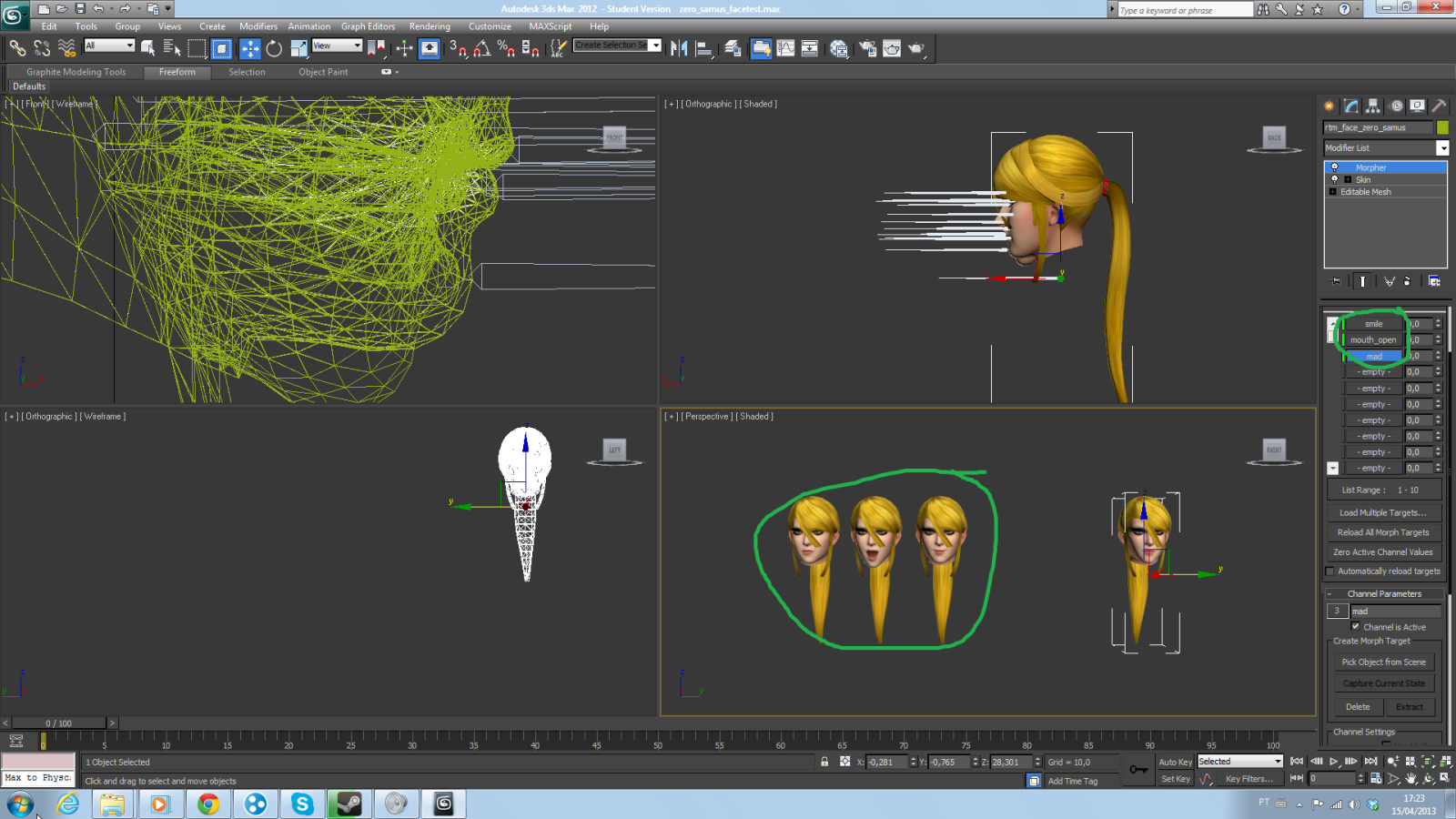Toggle Window/Crossing selection mode
Screen dimensions: 1456x819
221,48
